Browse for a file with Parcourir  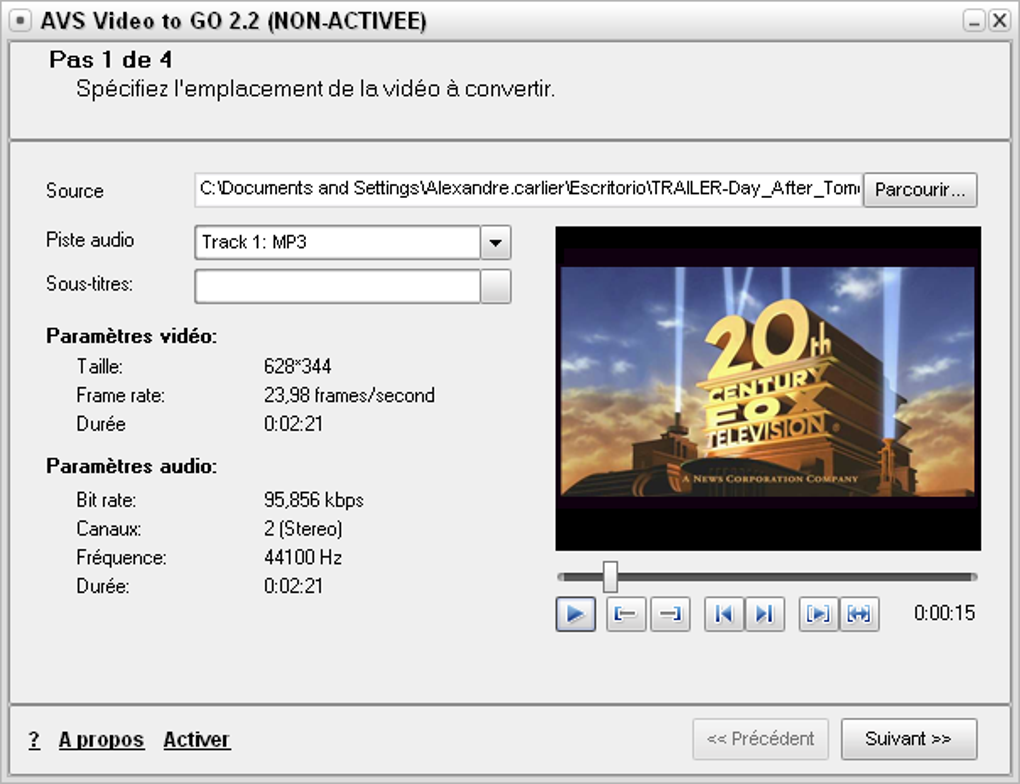point(920,190)
